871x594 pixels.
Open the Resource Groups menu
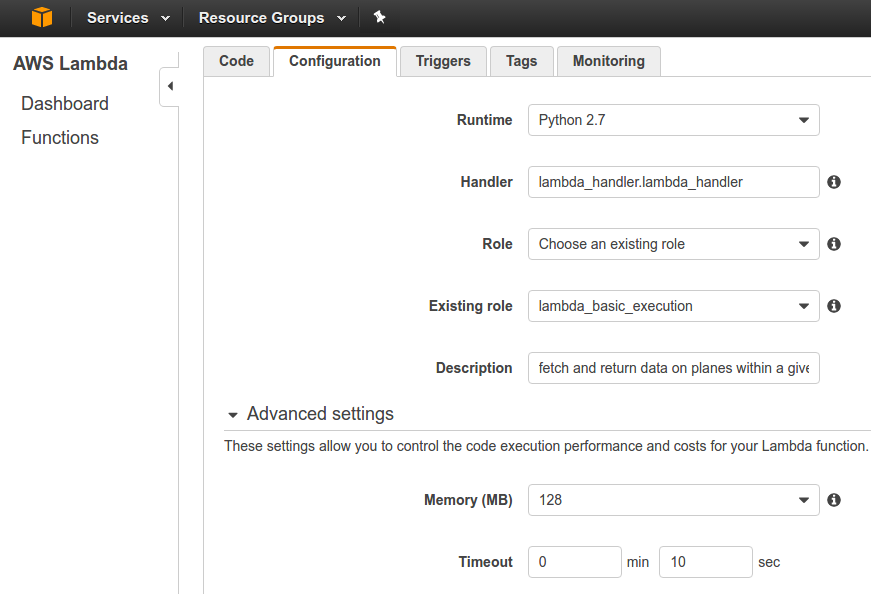[272, 18]
